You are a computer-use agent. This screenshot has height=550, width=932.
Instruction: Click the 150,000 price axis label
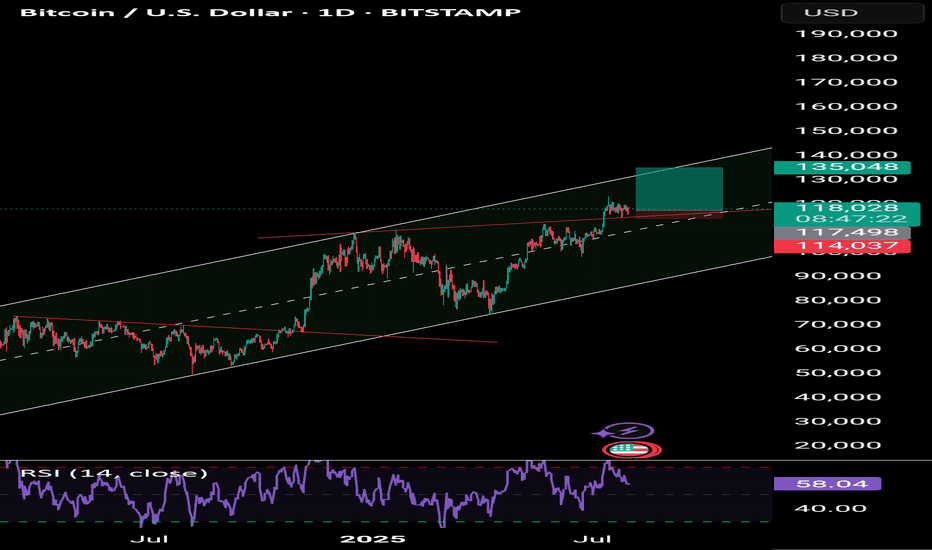point(846,131)
